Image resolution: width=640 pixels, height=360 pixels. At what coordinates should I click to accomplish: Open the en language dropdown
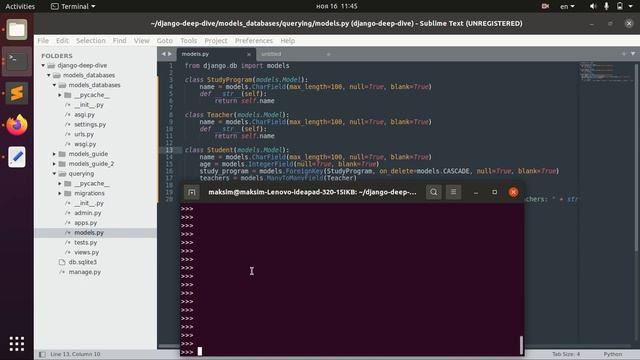[567, 6]
